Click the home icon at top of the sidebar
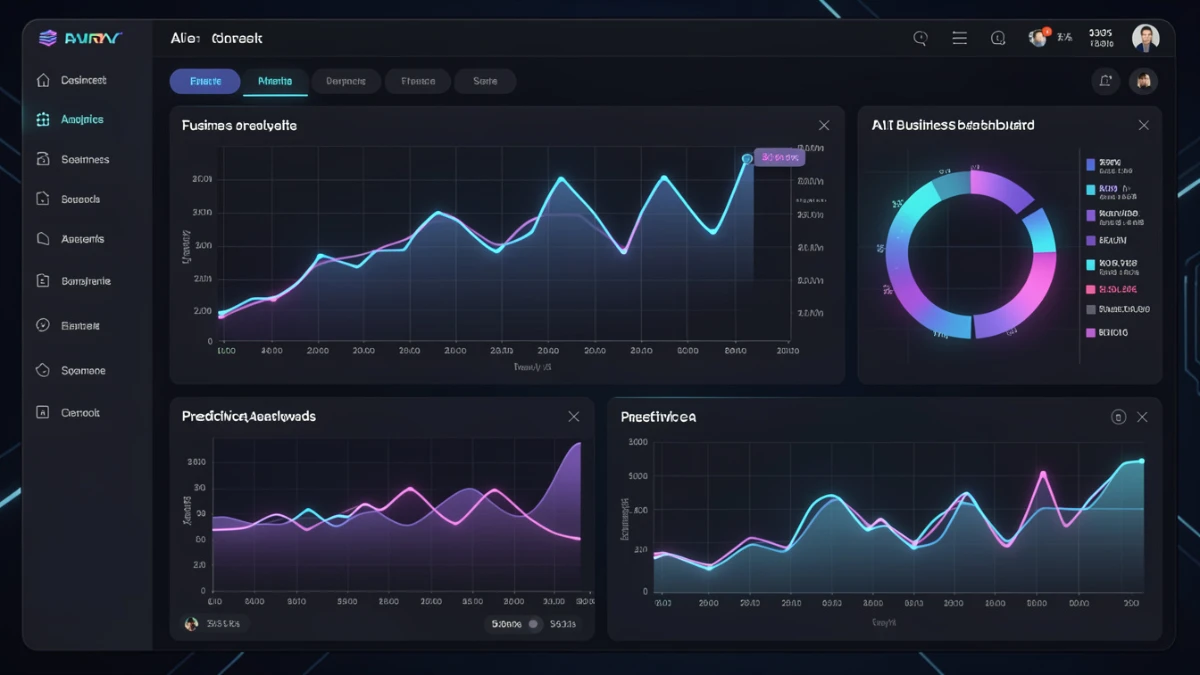Screen dimensions: 1200x675 (42, 79)
